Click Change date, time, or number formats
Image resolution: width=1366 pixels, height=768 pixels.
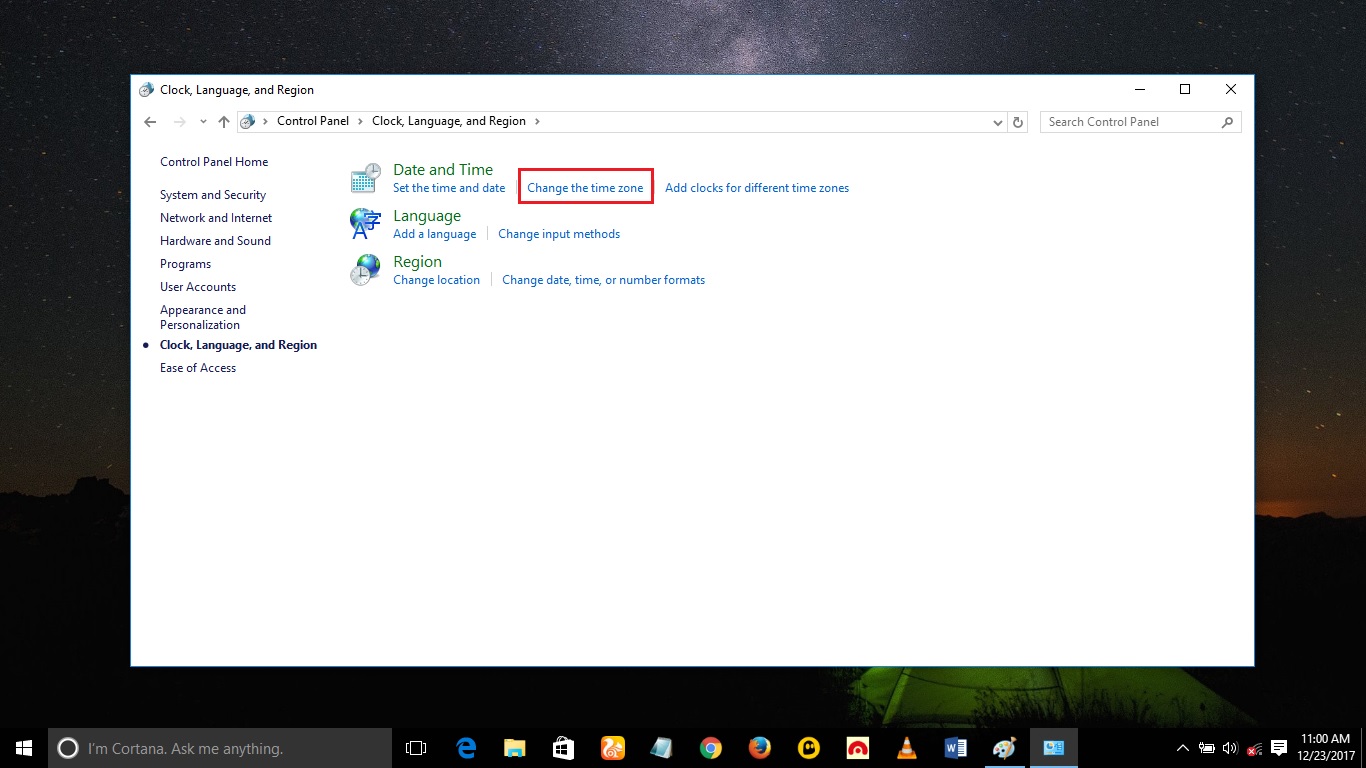pyautogui.click(x=603, y=280)
